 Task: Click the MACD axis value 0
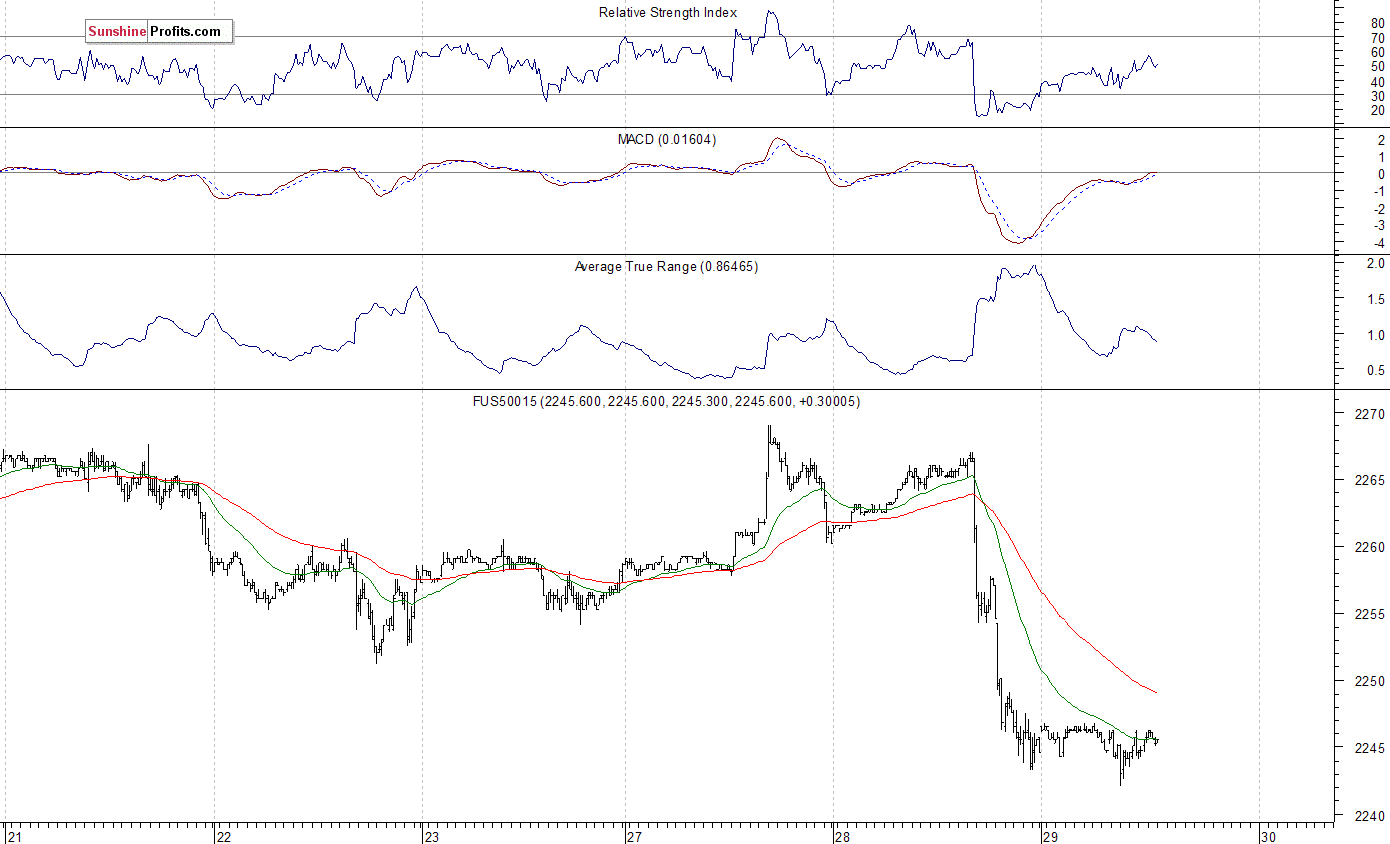coord(1381,174)
